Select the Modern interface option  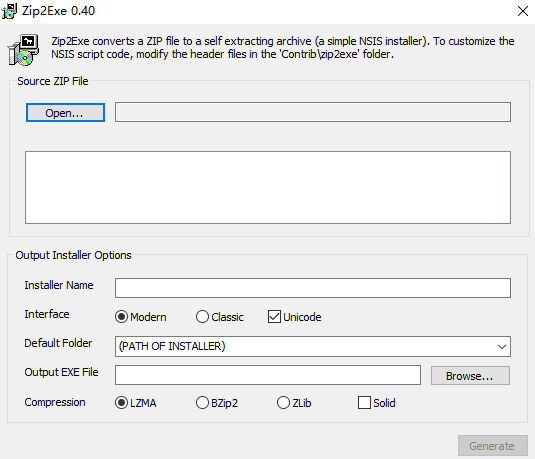tap(141, 317)
